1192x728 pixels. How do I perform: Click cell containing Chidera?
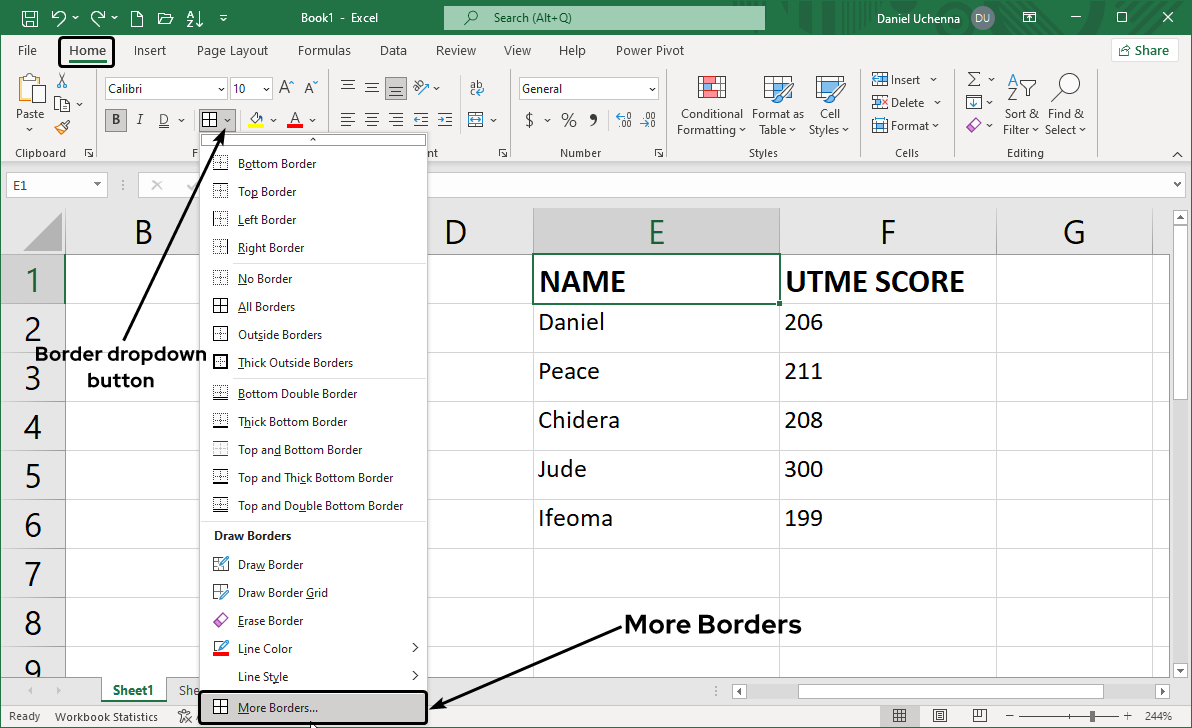[x=655, y=421]
